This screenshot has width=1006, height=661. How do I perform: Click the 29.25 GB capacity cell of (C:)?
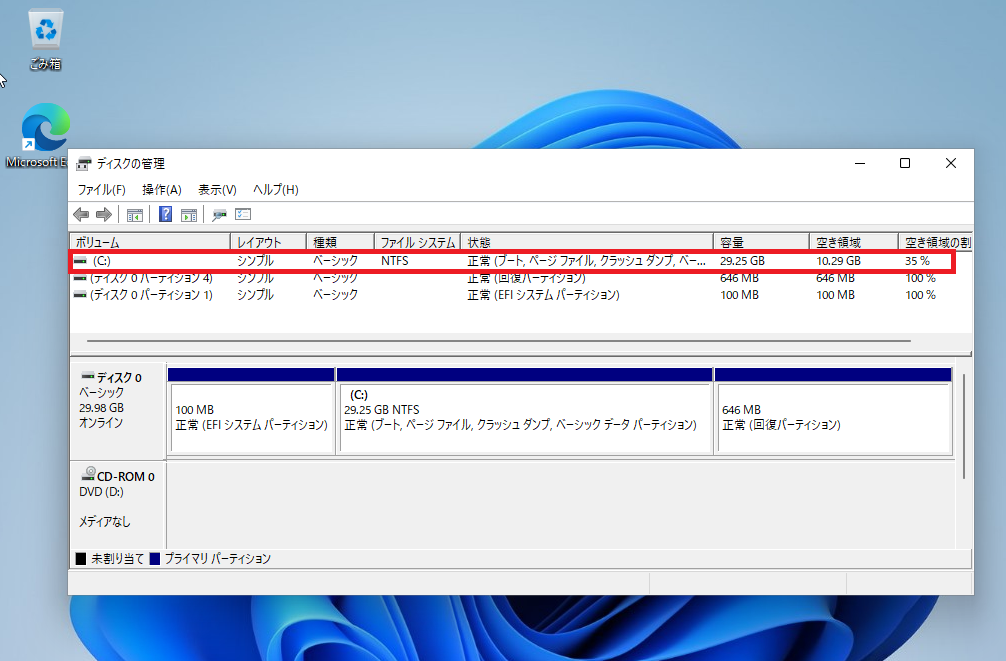tap(742, 261)
